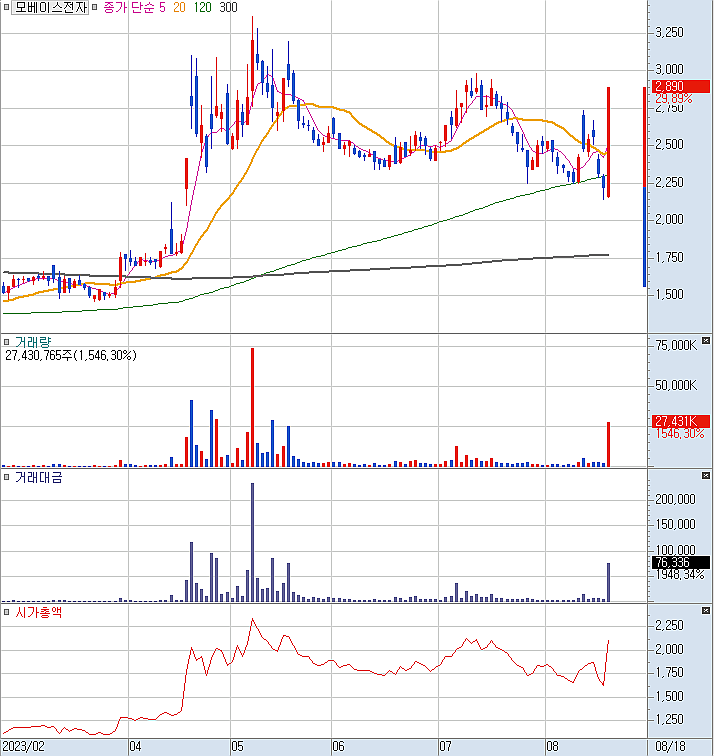Select the 거래대금 indicator title

39,477
